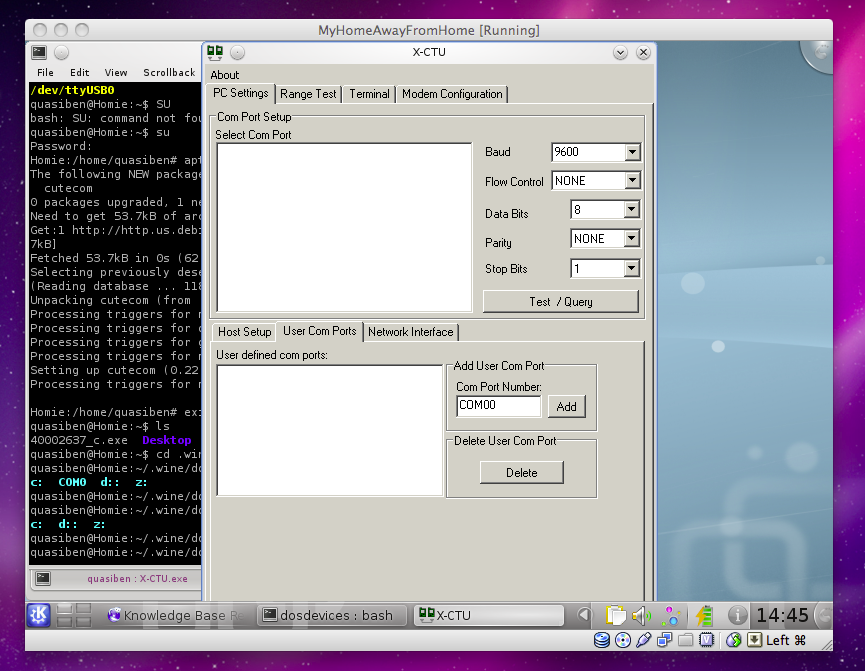
Task: Click the VirtualBox hard disk status icon
Action: pos(602,640)
